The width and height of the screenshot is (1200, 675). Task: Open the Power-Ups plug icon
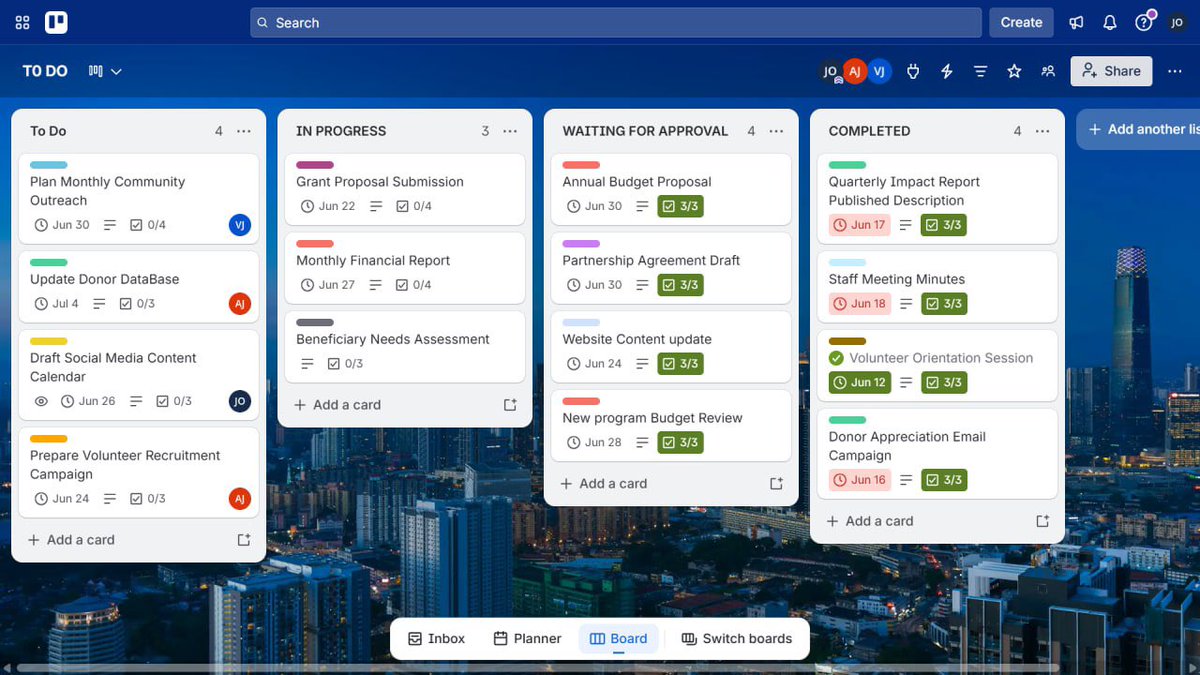point(913,71)
